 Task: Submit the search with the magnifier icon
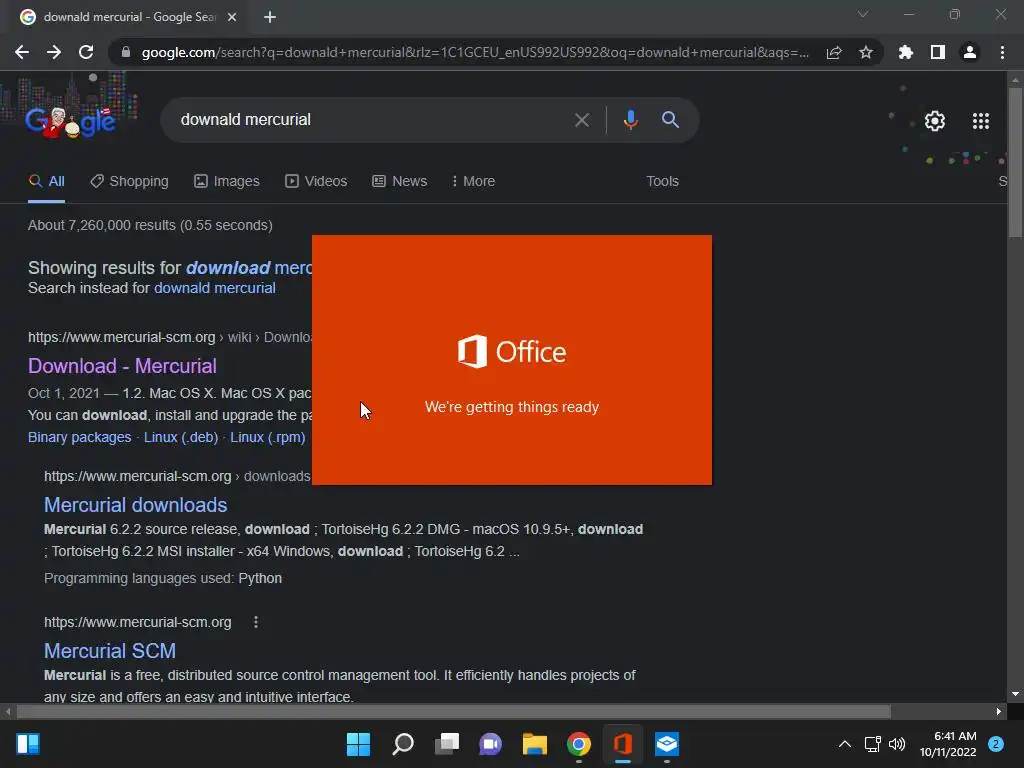click(670, 120)
